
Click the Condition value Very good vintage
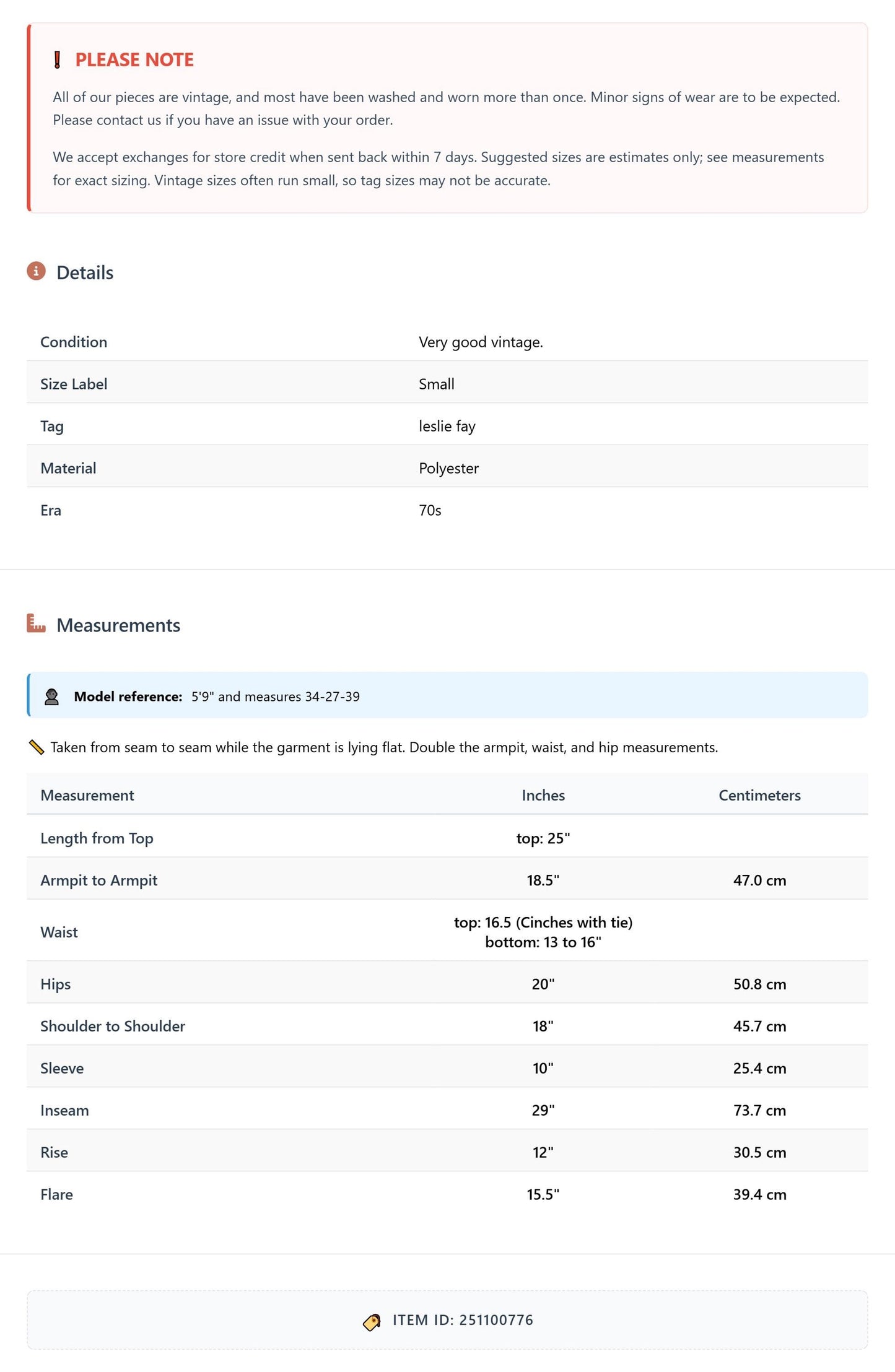pyautogui.click(x=481, y=342)
